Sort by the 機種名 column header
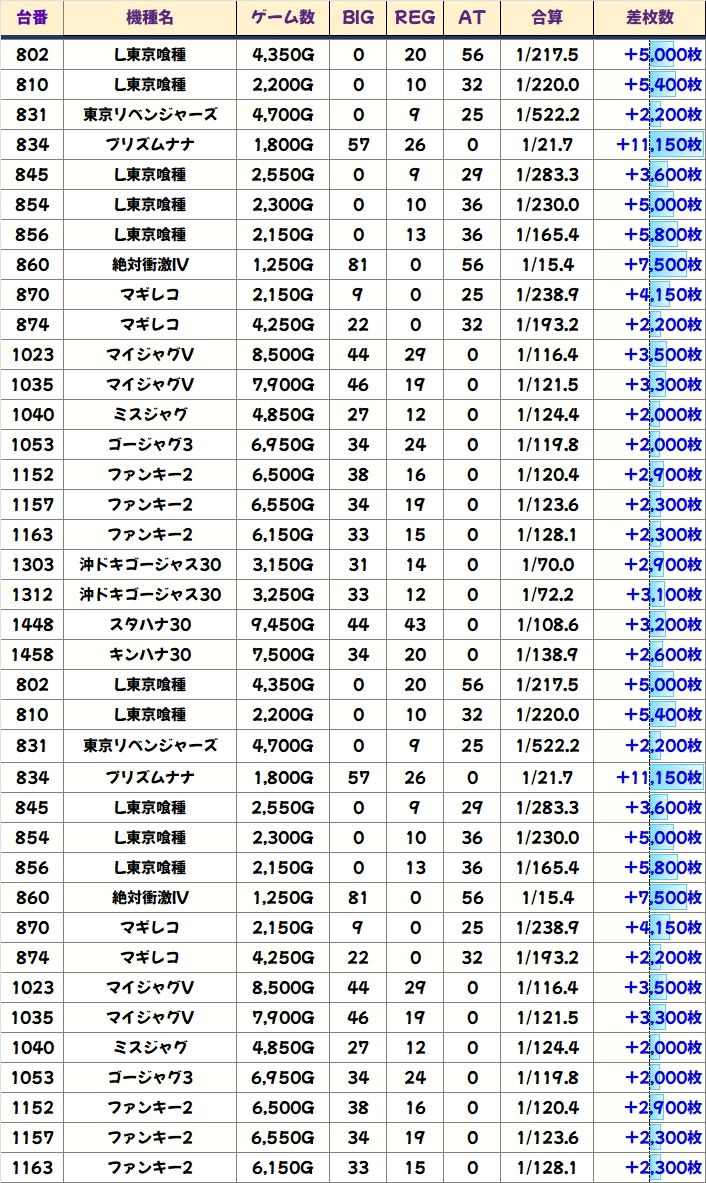 click(149, 18)
